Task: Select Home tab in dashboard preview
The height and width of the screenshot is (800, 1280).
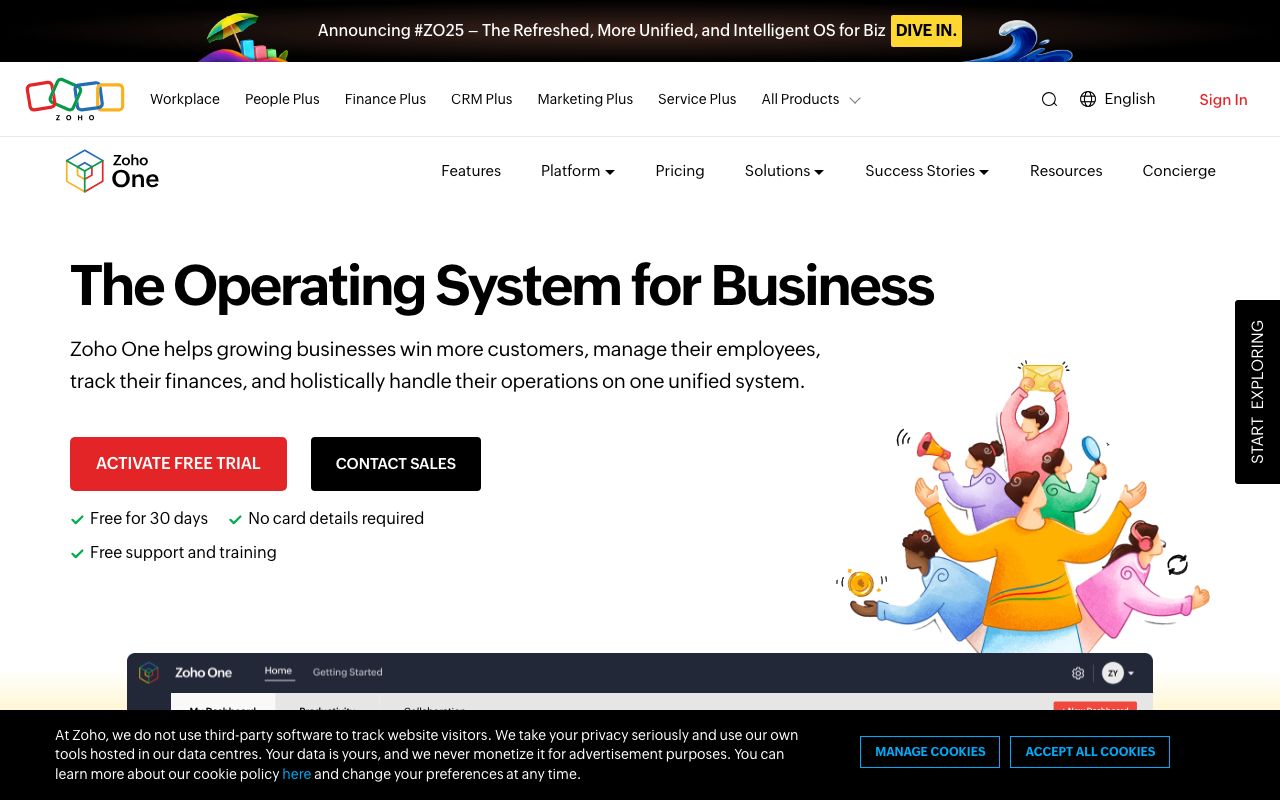Action: (x=278, y=672)
